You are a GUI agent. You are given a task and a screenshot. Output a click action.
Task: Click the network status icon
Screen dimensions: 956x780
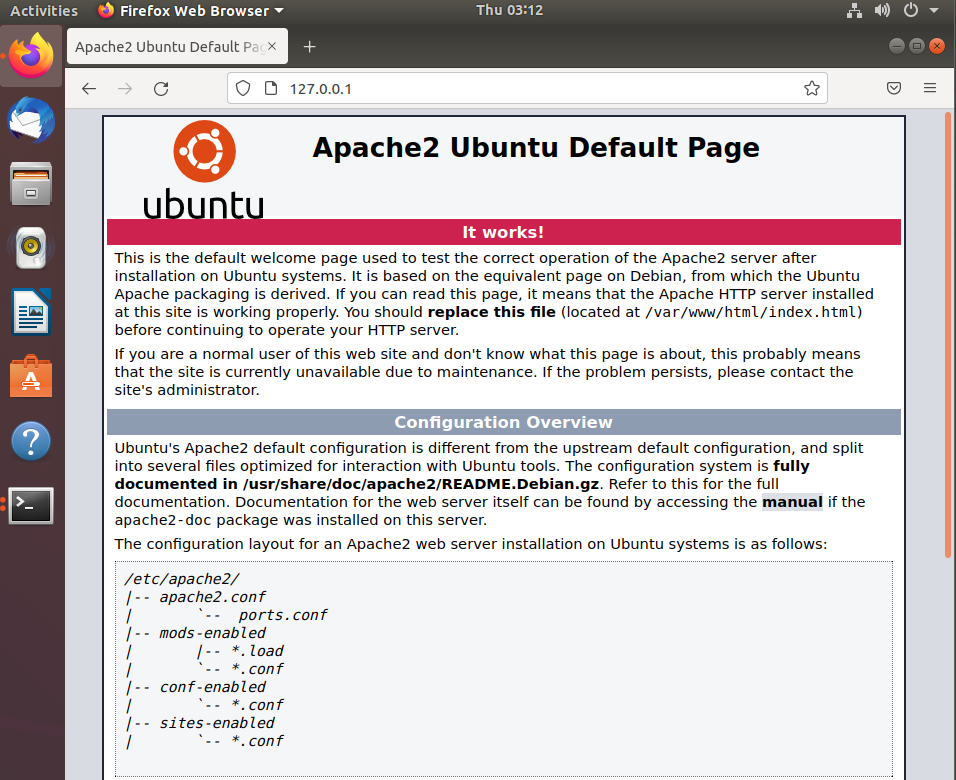[854, 10]
